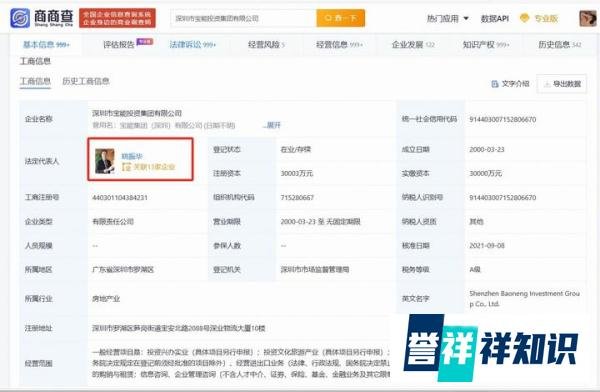Open the 热门应用 dropdown
The height and width of the screenshot is (392, 600).
click(448, 18)
